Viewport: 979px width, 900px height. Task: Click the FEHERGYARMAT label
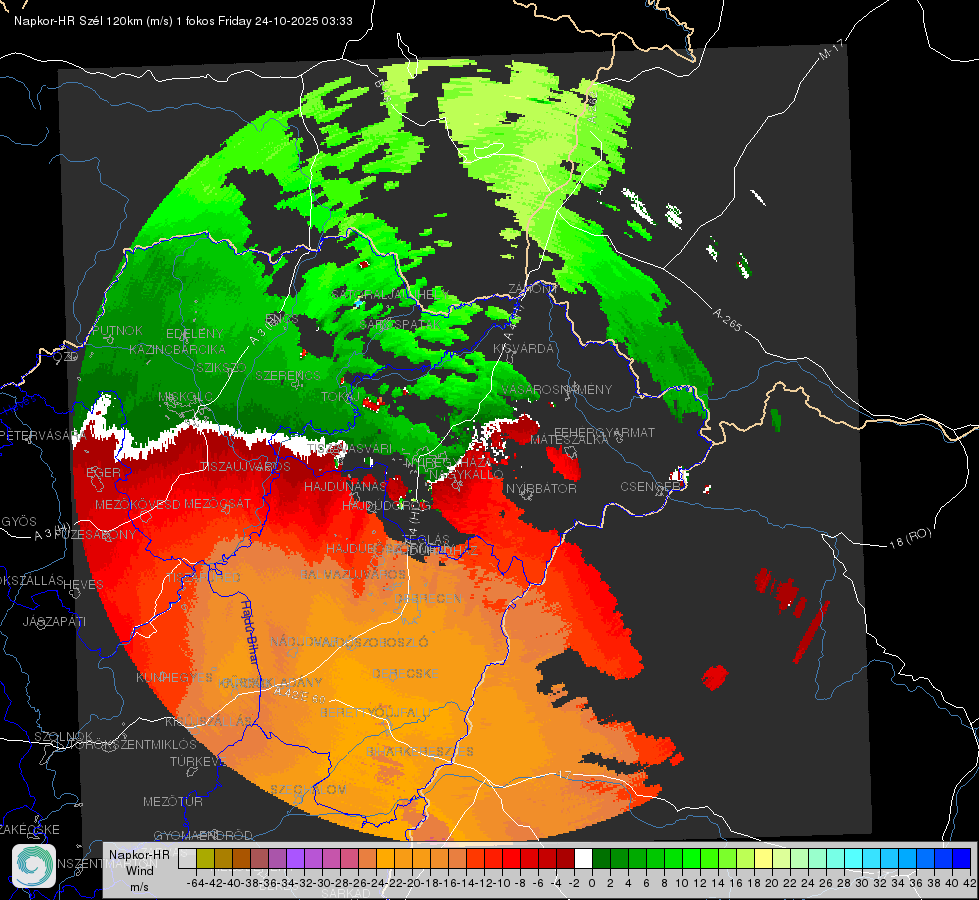pyautogui.click(x=604, y=432)
